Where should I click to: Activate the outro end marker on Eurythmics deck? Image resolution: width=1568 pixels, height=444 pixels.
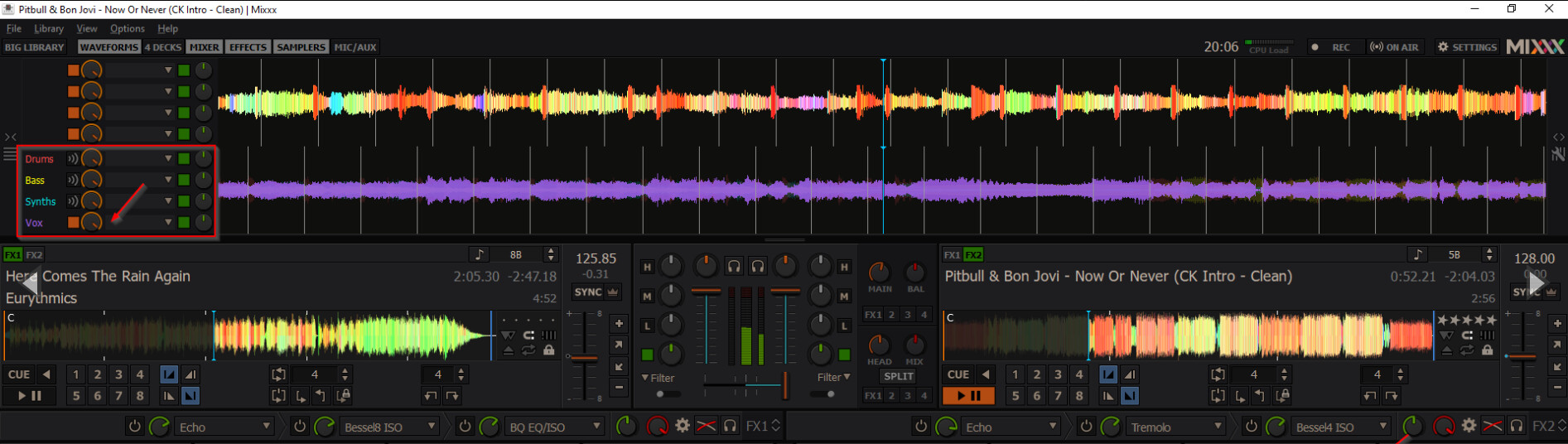[x=191, y=396]
